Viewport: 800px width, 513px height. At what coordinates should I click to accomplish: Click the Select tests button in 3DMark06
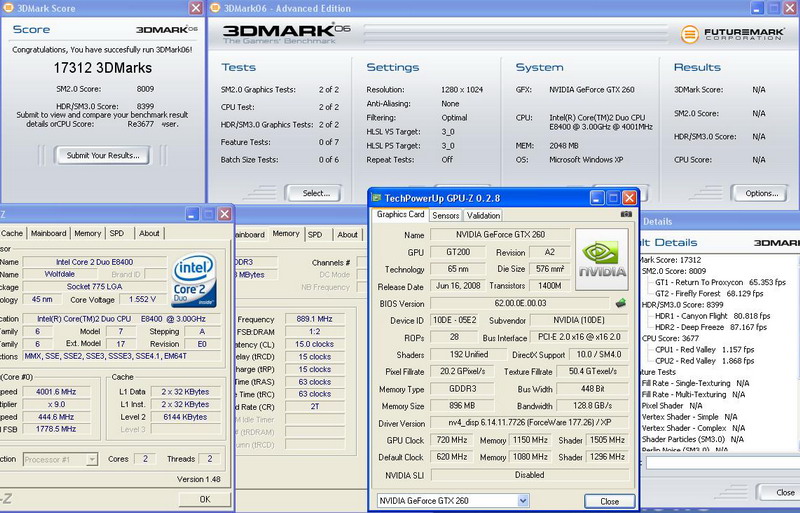316,193
